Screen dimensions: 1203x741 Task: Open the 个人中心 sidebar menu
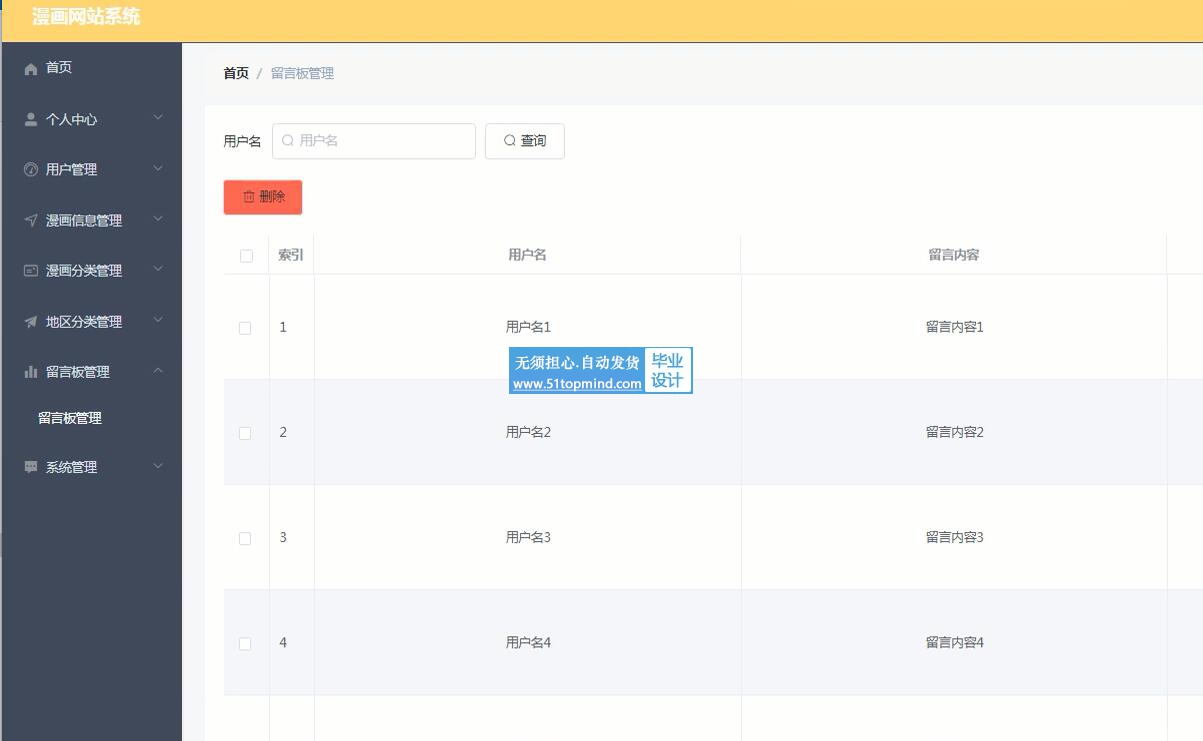coord(91,119)
